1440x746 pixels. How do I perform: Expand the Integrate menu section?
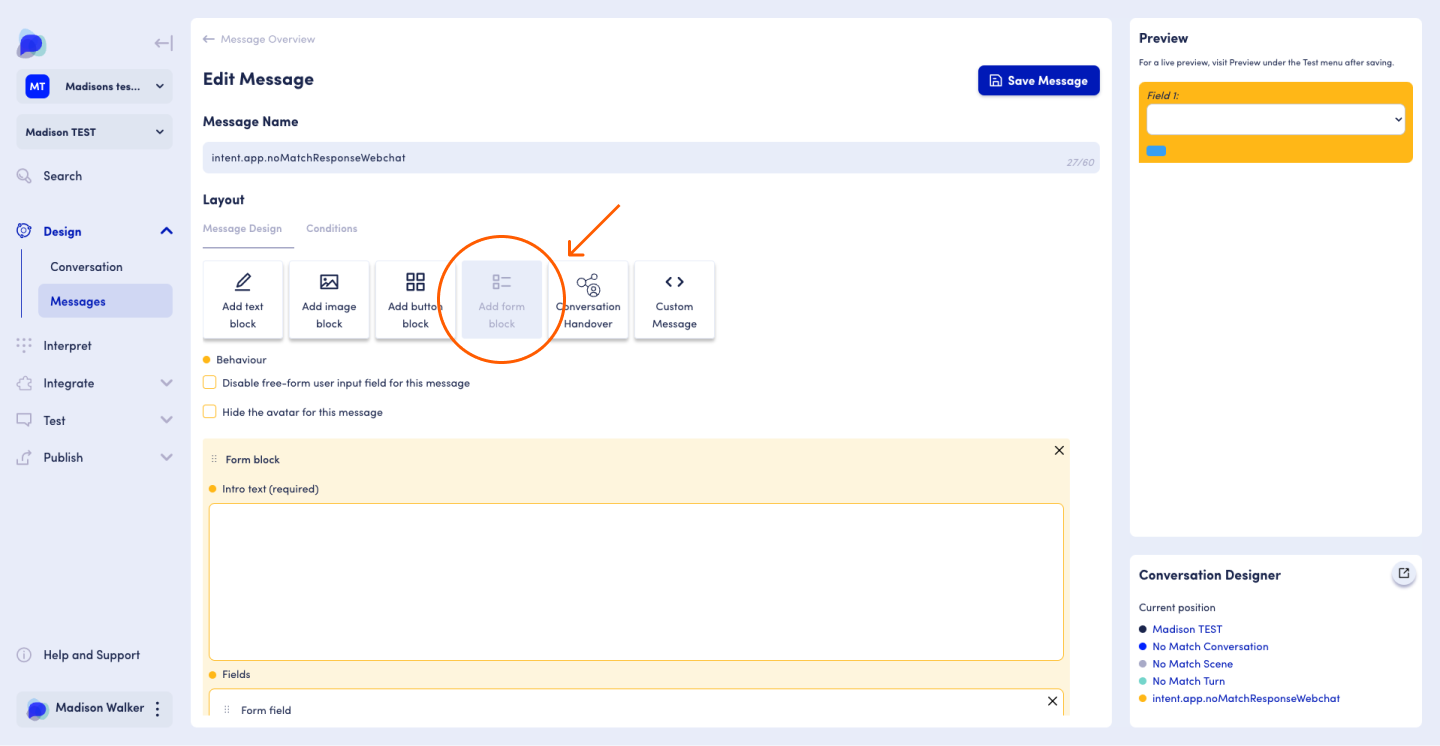(166, 383)
